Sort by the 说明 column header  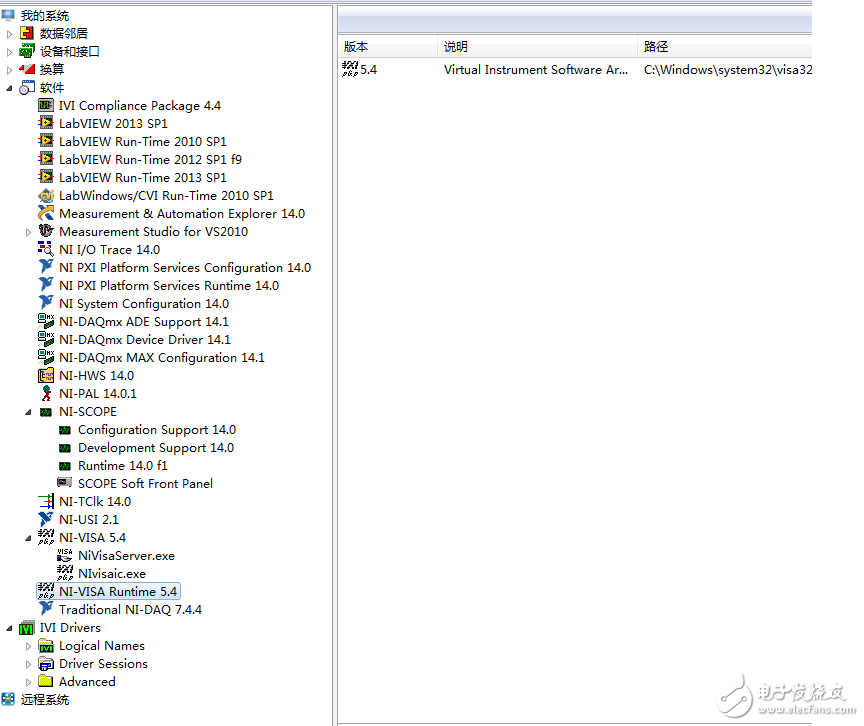click(x=538, y=47)
